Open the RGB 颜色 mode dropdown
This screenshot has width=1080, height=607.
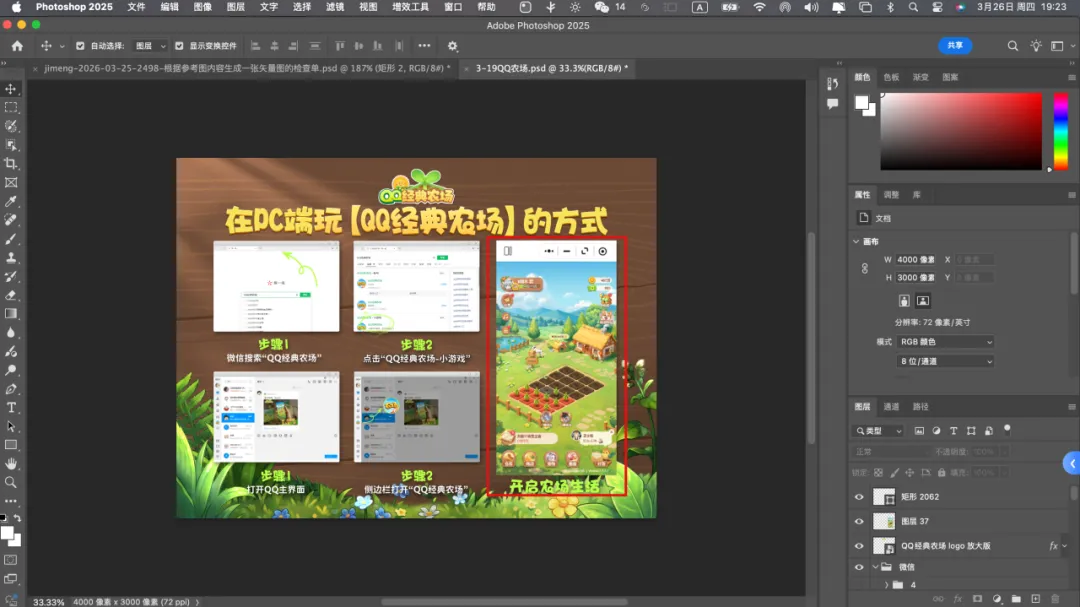(945, 342)
